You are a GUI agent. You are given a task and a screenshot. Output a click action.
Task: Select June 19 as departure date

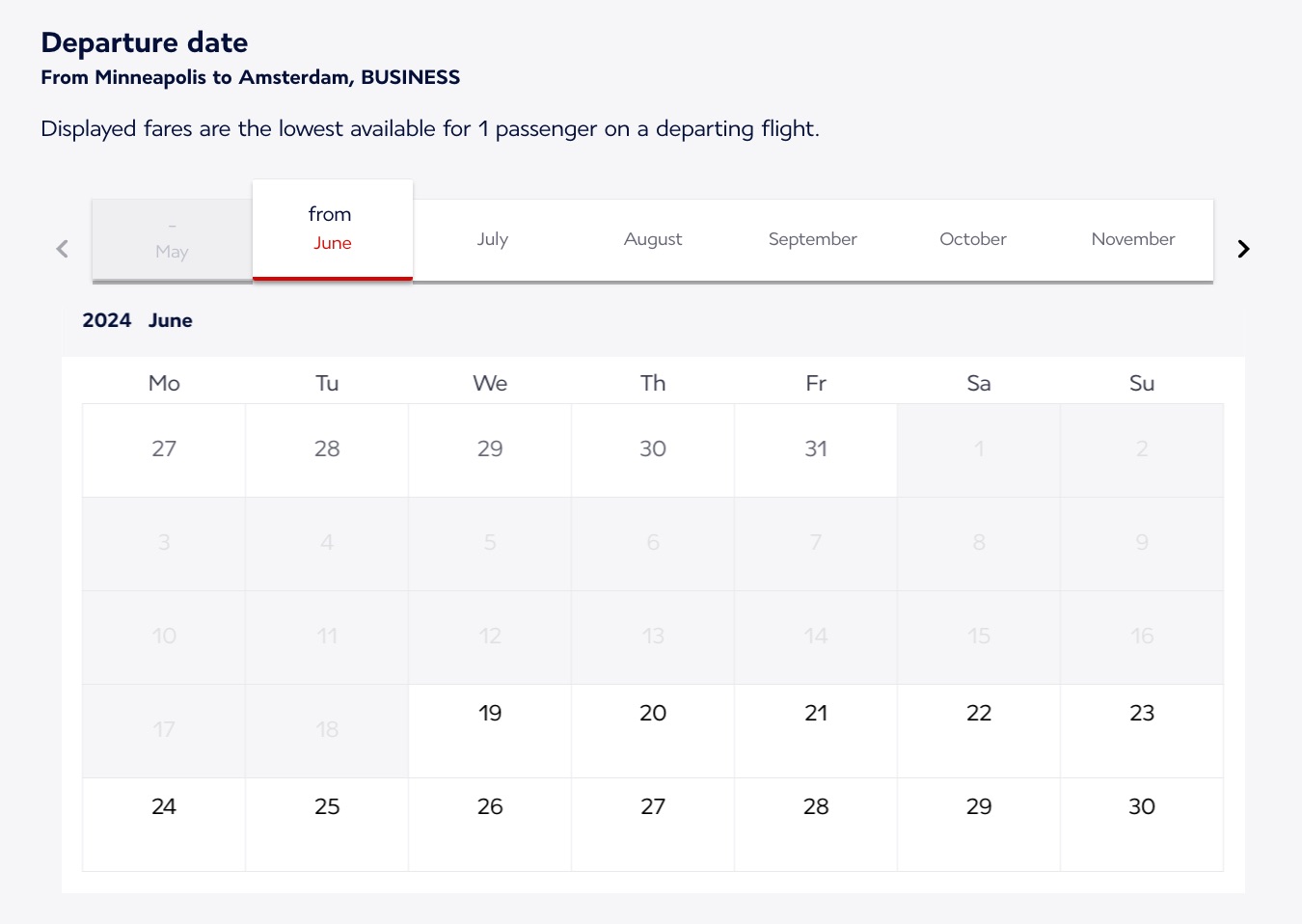click(490, 714)
